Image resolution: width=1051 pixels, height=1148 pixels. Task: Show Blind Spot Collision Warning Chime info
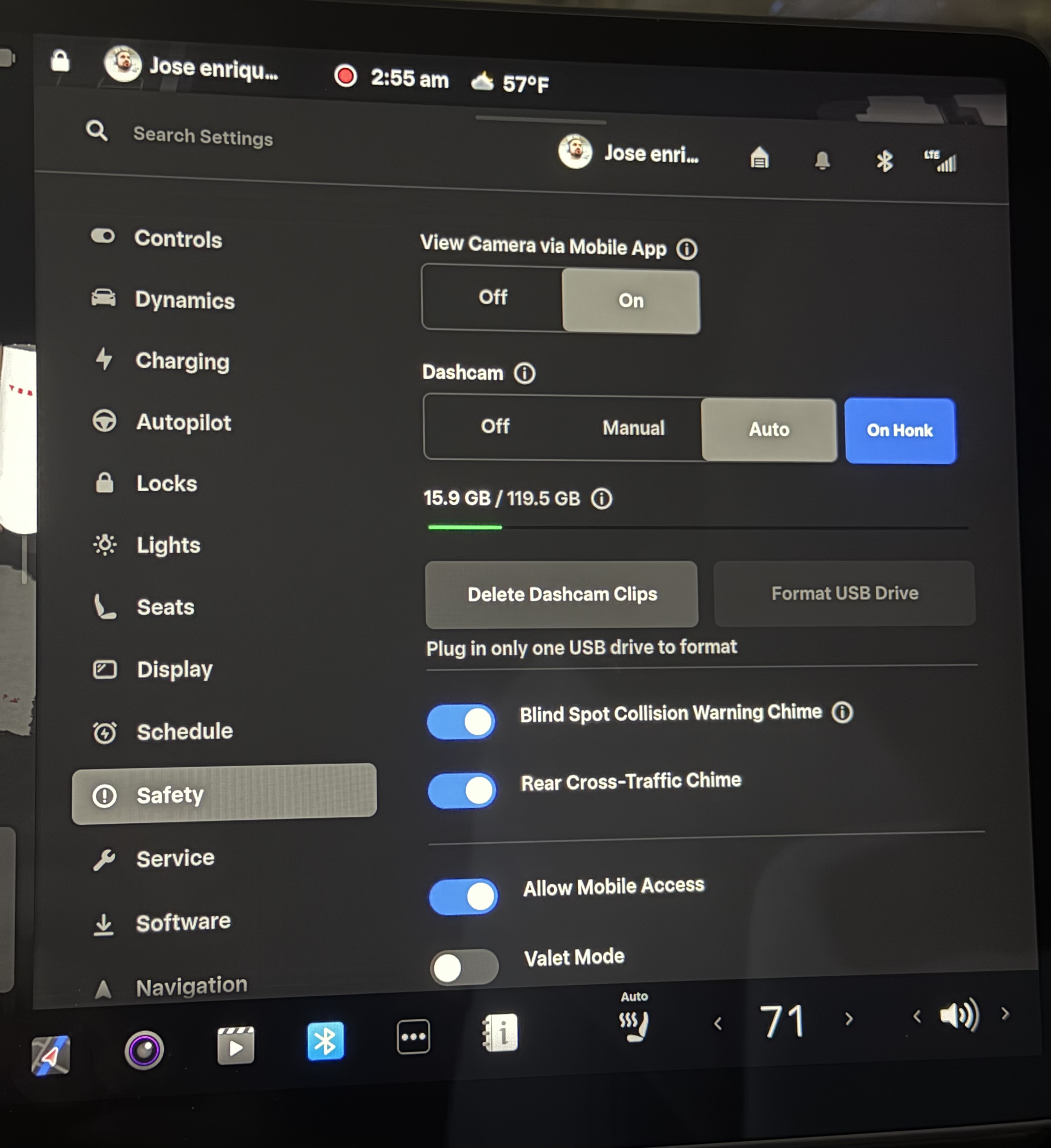842,712
